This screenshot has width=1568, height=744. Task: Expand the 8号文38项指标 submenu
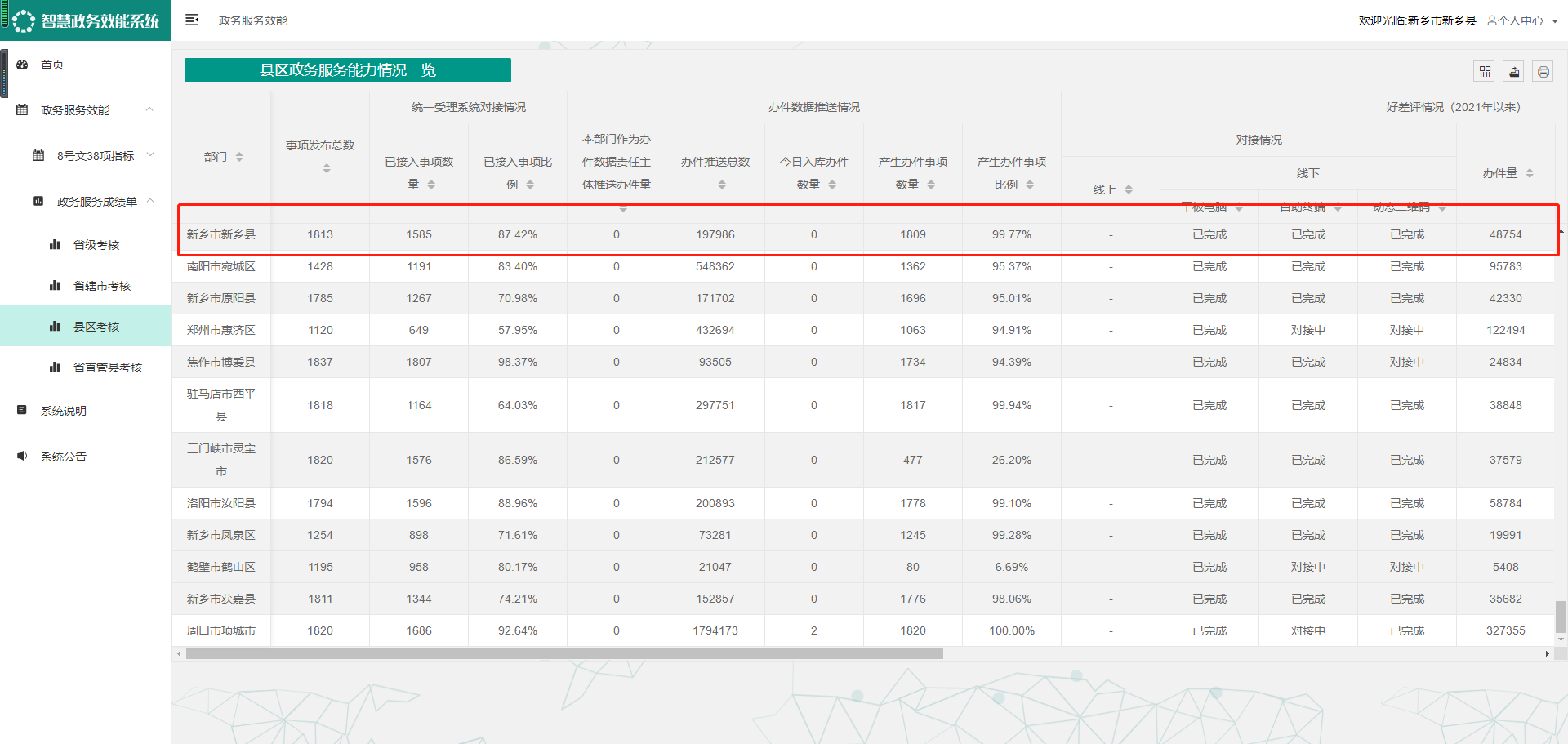[x=149, y=155]
